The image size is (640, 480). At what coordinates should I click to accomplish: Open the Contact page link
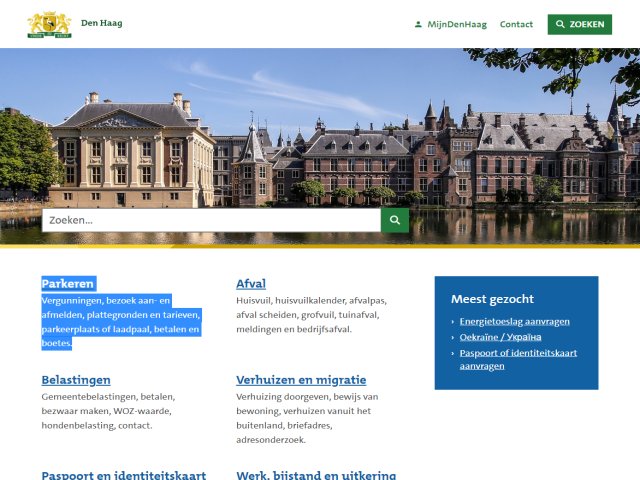516,24
